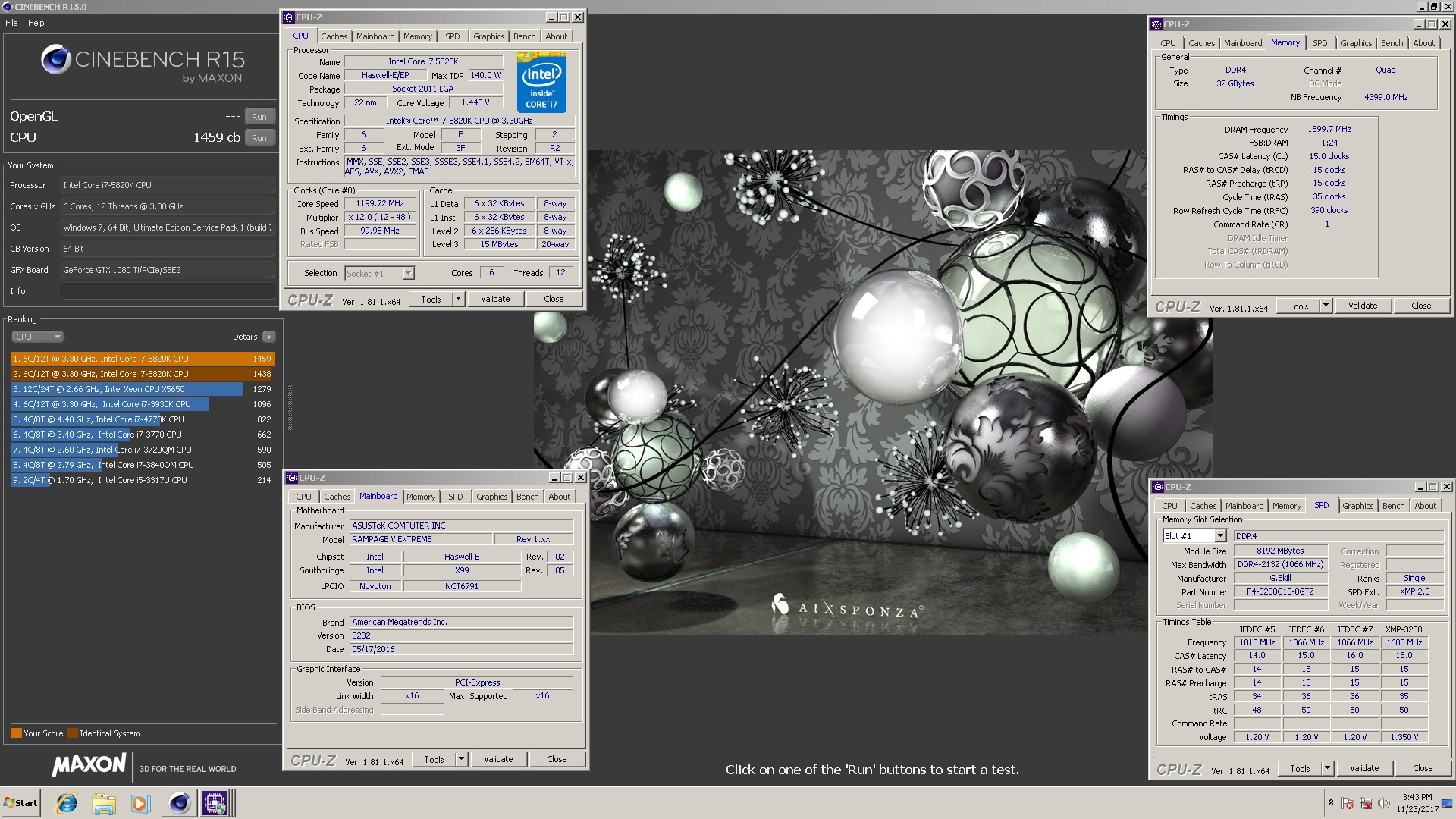Click the XMP-3200 voltage 1.350 V cell

(1404, 737)
